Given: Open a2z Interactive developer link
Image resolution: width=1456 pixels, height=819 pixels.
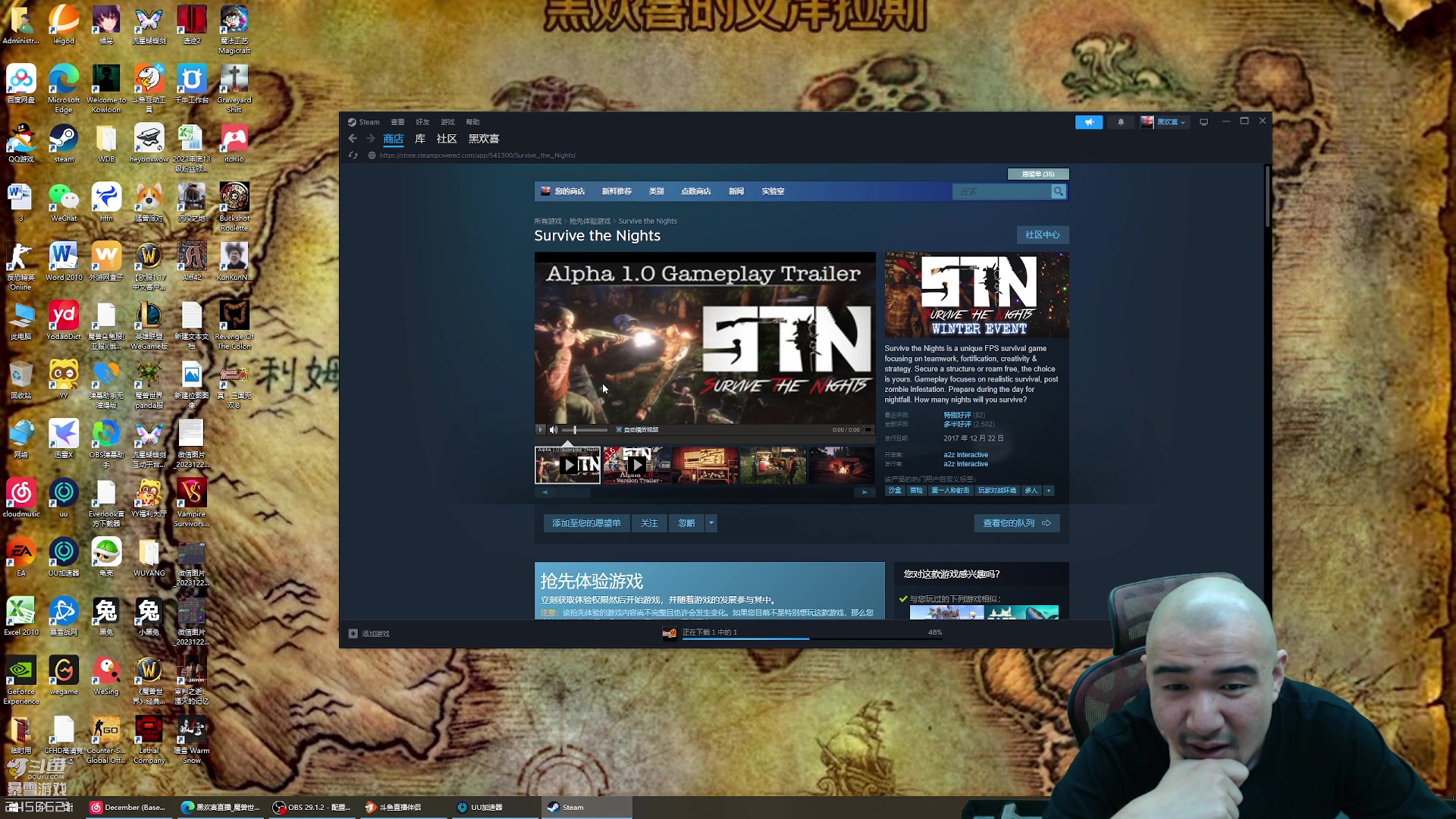Looking at the screenshot, I should pos(966,455).
